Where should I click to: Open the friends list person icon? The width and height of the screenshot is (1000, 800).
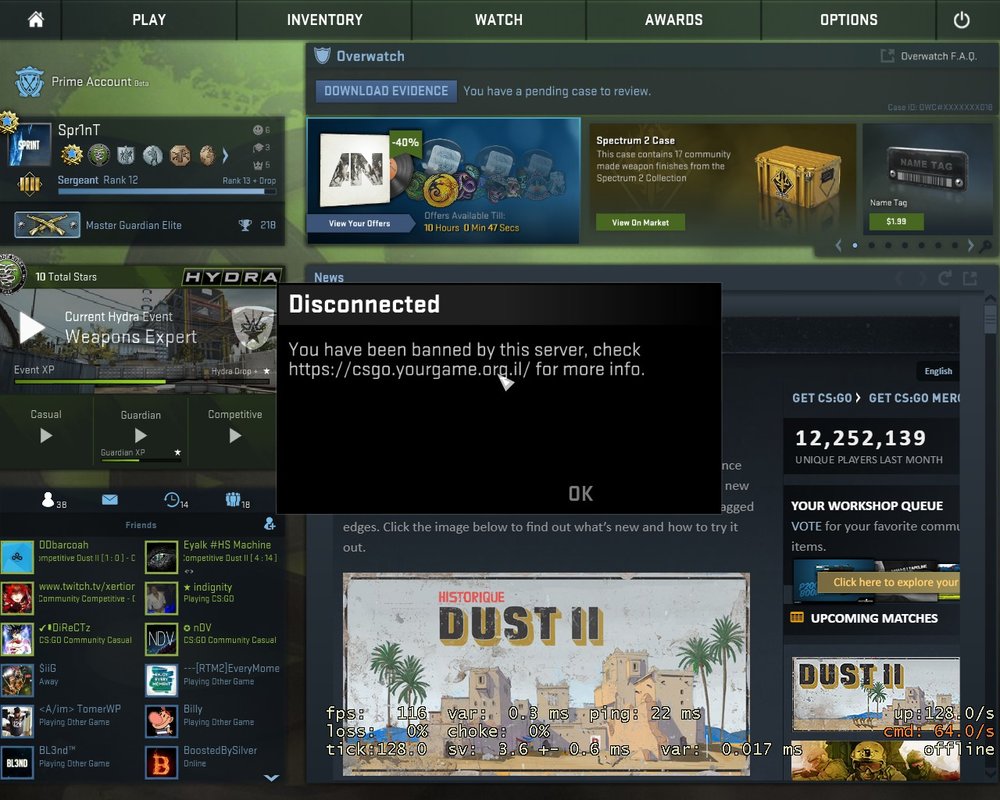(x=47, y=500)
